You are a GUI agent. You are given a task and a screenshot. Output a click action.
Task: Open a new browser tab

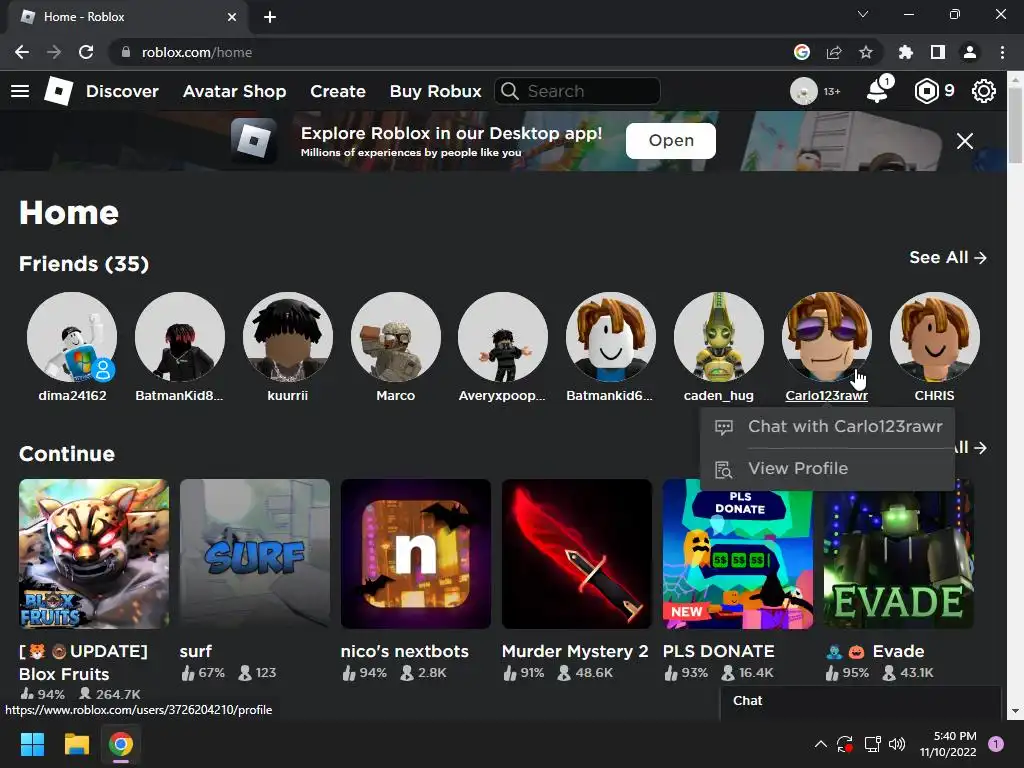pos(270,17)
